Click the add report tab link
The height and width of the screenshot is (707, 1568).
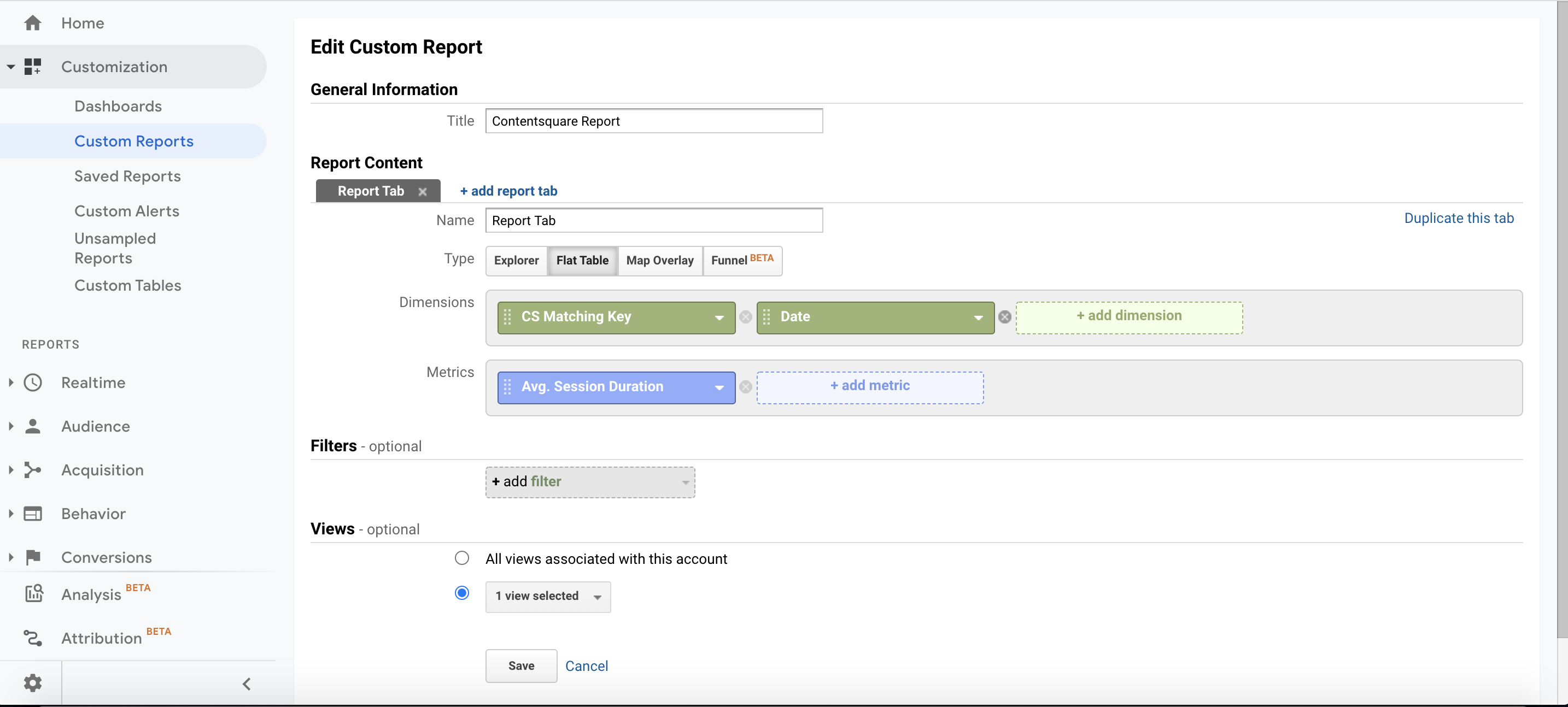(508, 191)
